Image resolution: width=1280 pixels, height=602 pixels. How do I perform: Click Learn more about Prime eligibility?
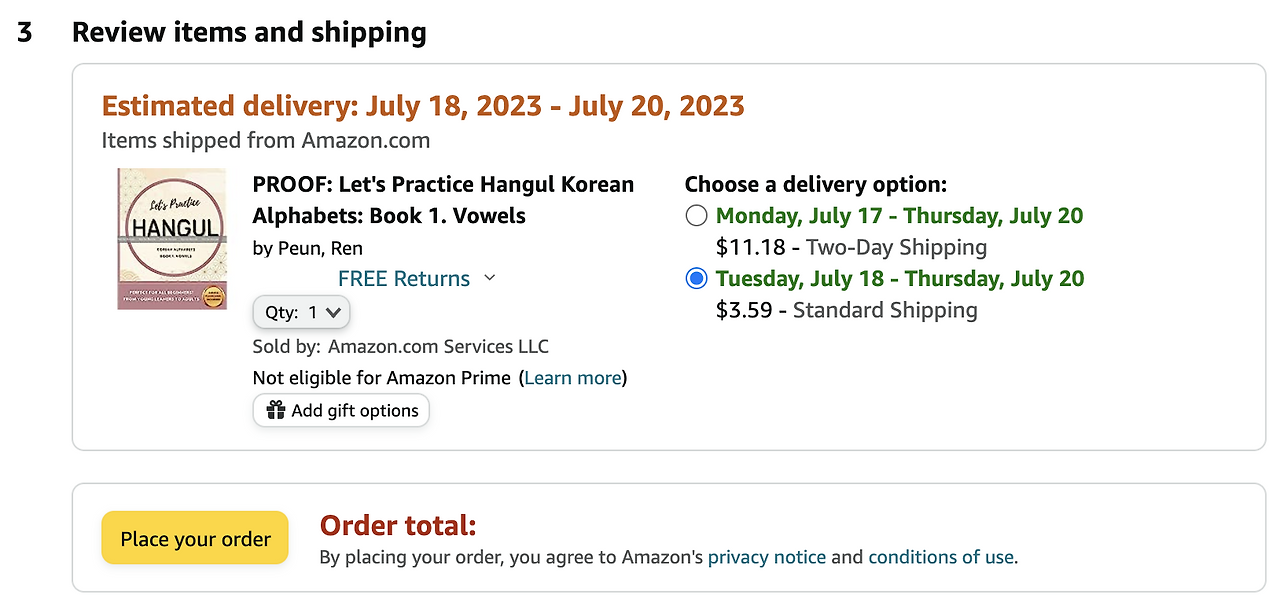pyautogui.click(x=573, y=378)
